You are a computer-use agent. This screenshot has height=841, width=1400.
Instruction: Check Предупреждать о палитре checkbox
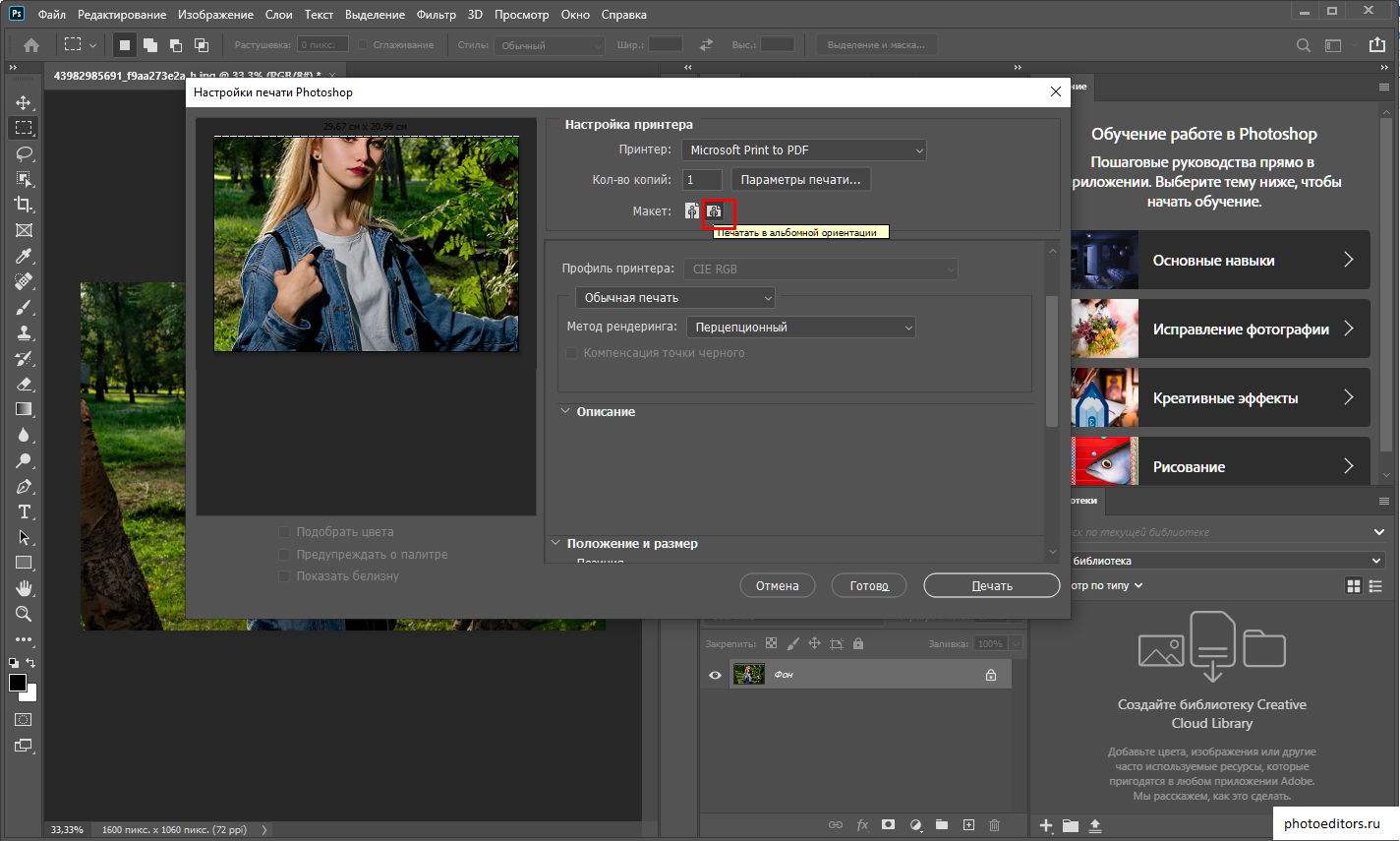click(x=284, y=555)
